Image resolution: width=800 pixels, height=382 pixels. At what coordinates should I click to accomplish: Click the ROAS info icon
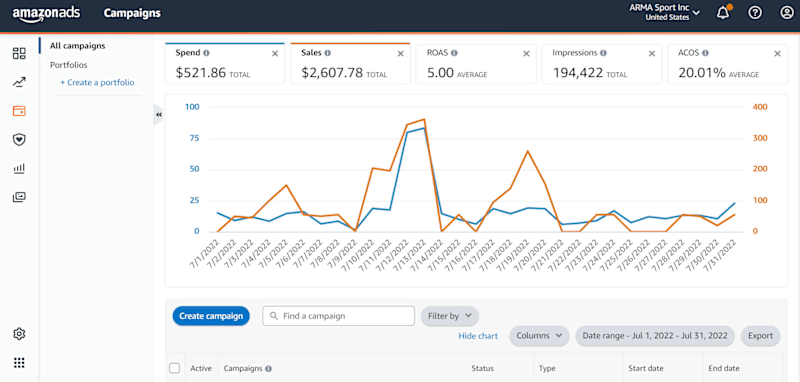tap(454, 53)
